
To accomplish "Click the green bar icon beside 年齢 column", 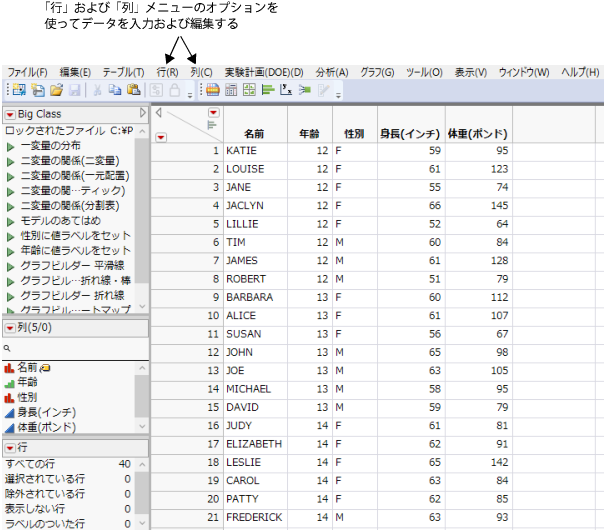I will [x=9, y=382].
